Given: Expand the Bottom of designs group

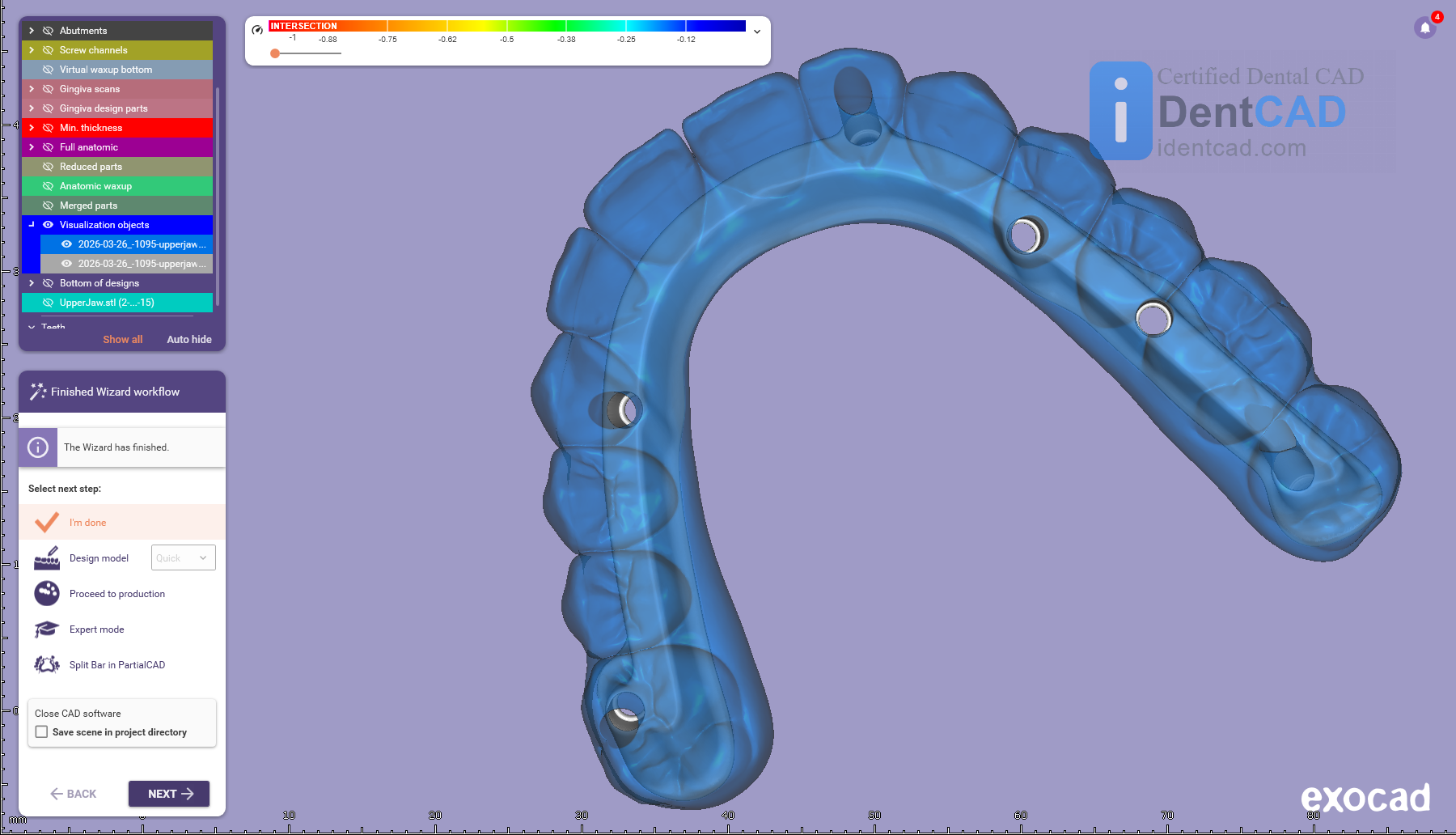Looking at the screenshot, I should coord(32,283).
